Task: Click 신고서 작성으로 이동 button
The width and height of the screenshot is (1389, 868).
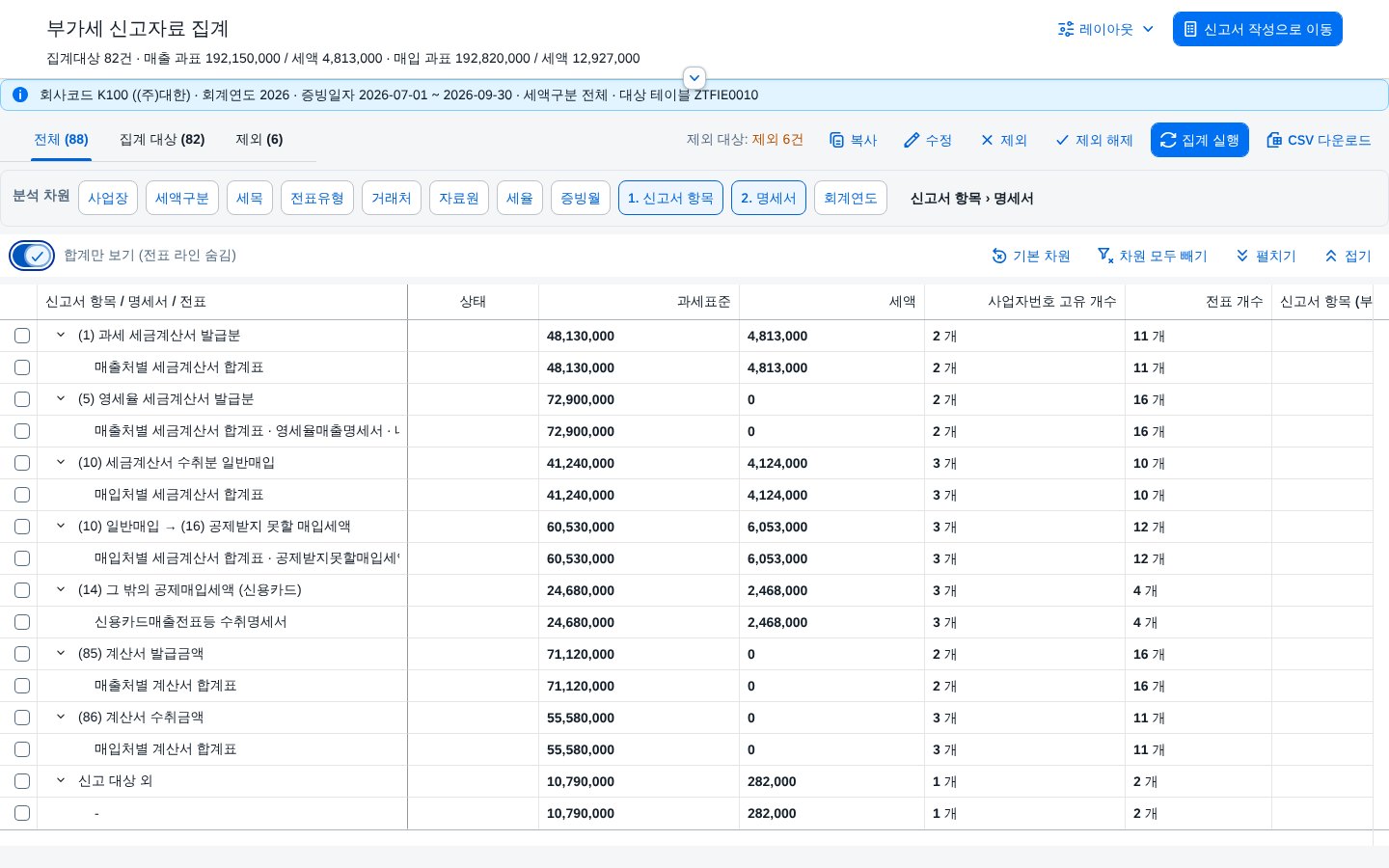Action: click(x=1258, y=29)
